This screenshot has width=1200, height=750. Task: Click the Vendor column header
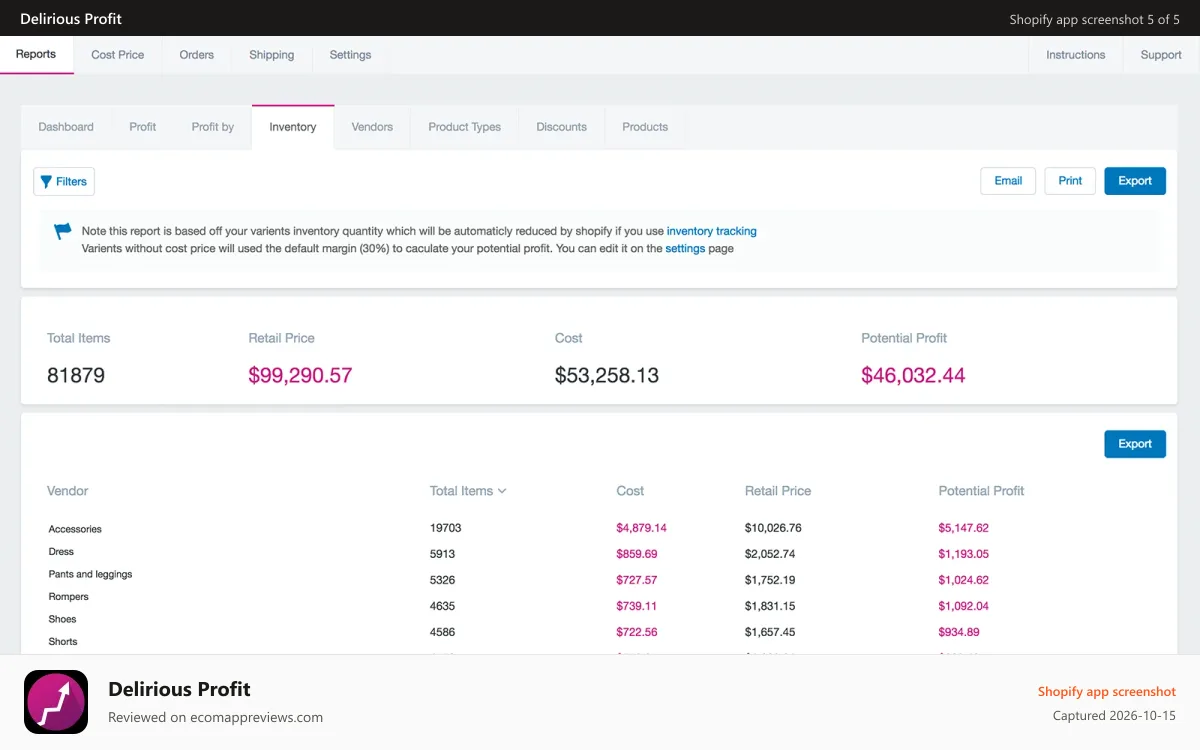pyautogui.click(x=68, y=491)
